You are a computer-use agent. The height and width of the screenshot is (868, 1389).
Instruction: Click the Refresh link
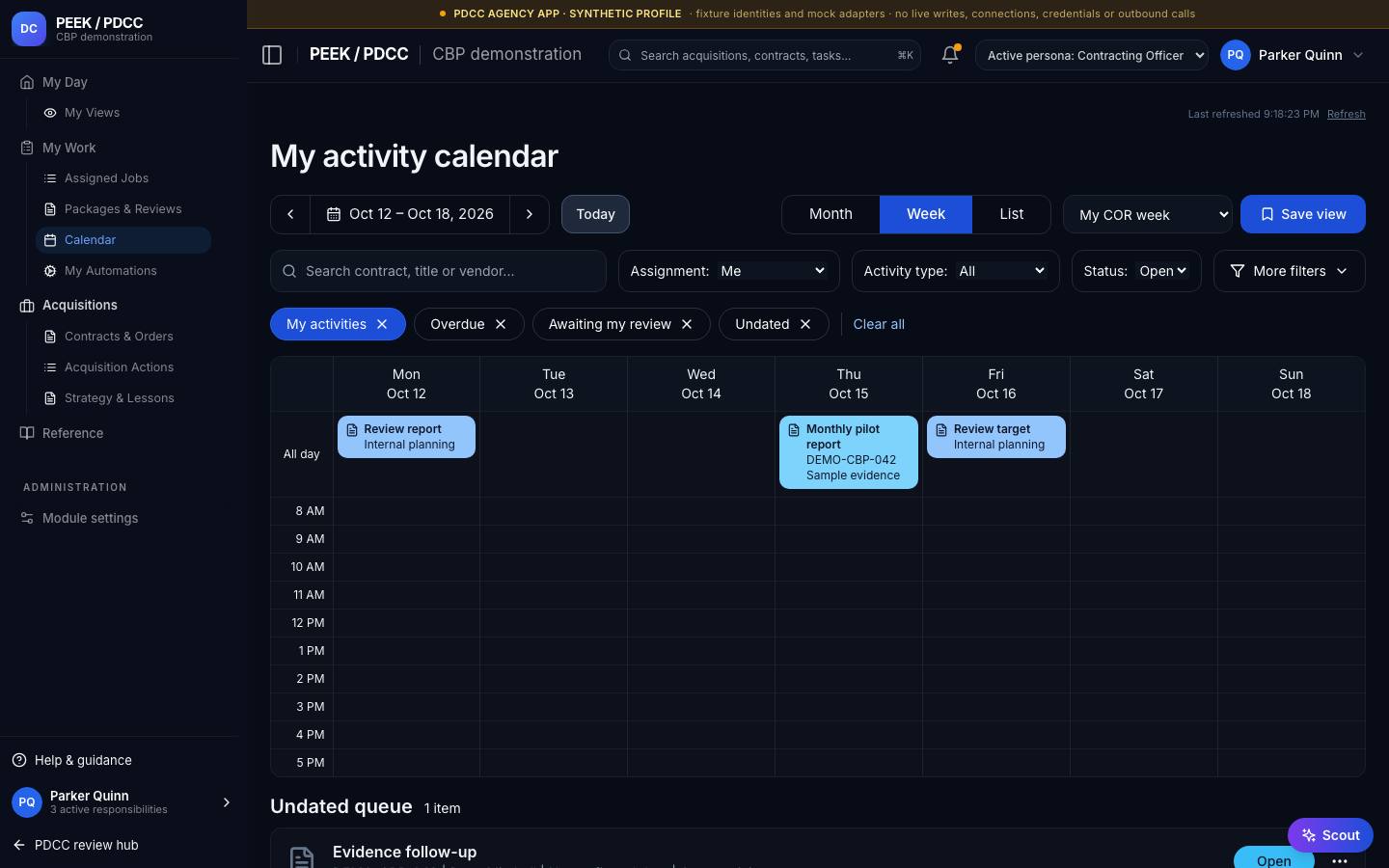point(1346,114)
